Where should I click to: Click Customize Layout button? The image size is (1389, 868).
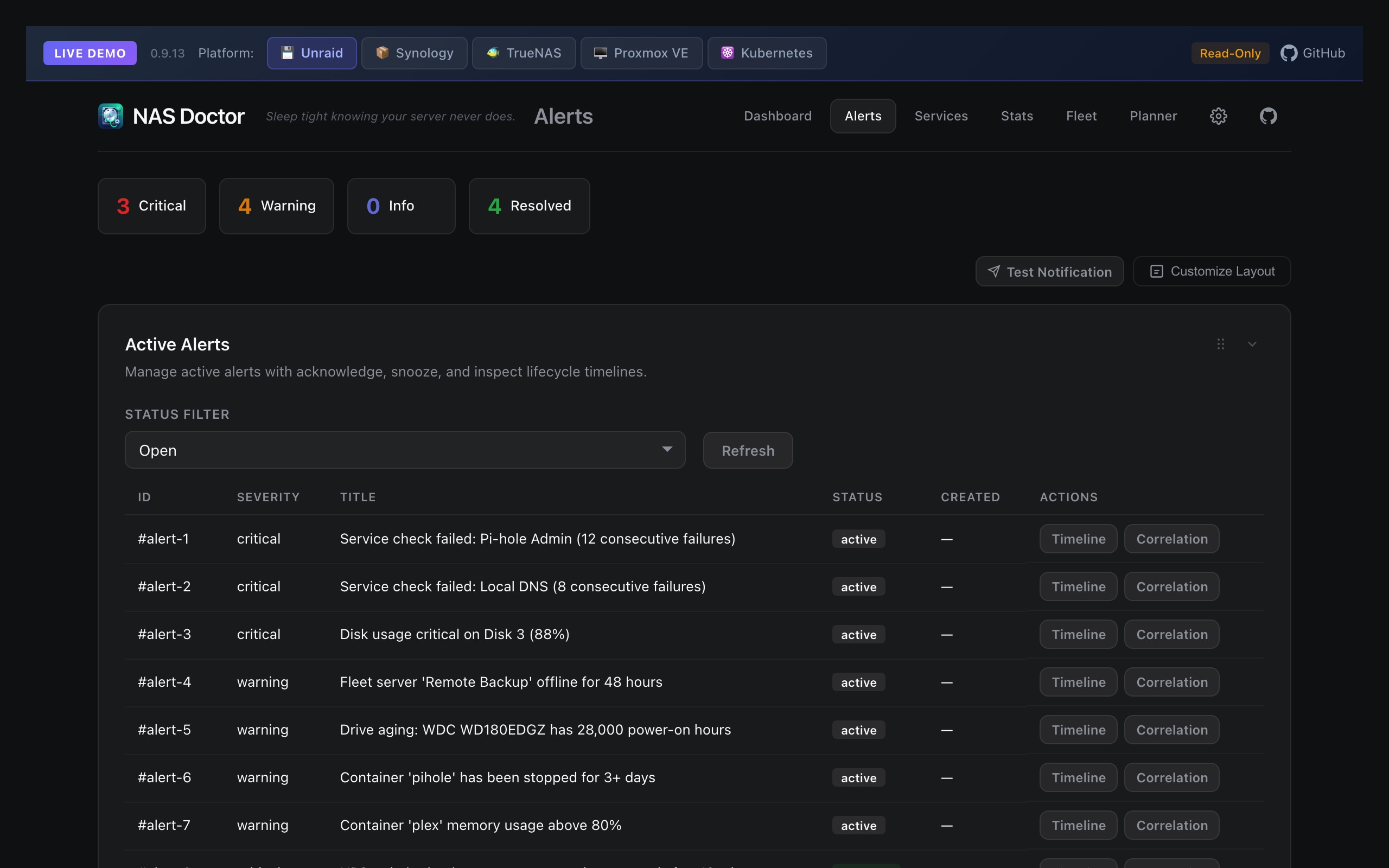pos(1212,271)
